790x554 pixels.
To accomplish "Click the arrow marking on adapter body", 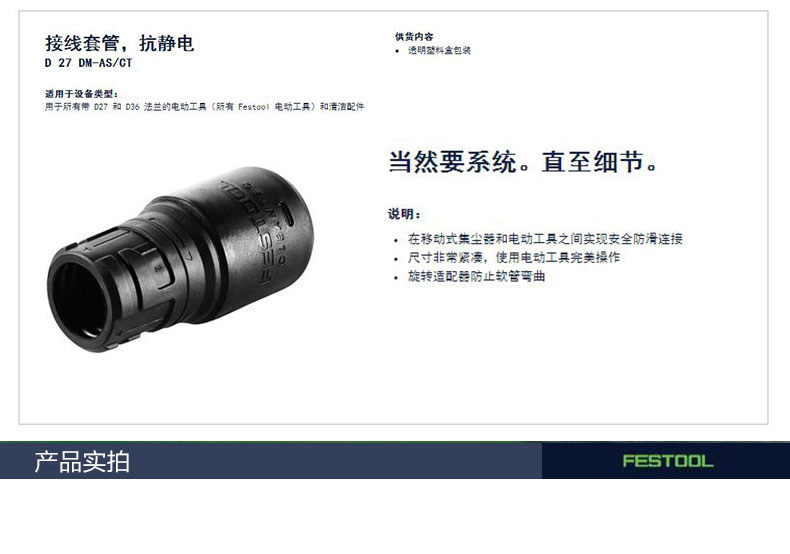I will coord(187,255).
